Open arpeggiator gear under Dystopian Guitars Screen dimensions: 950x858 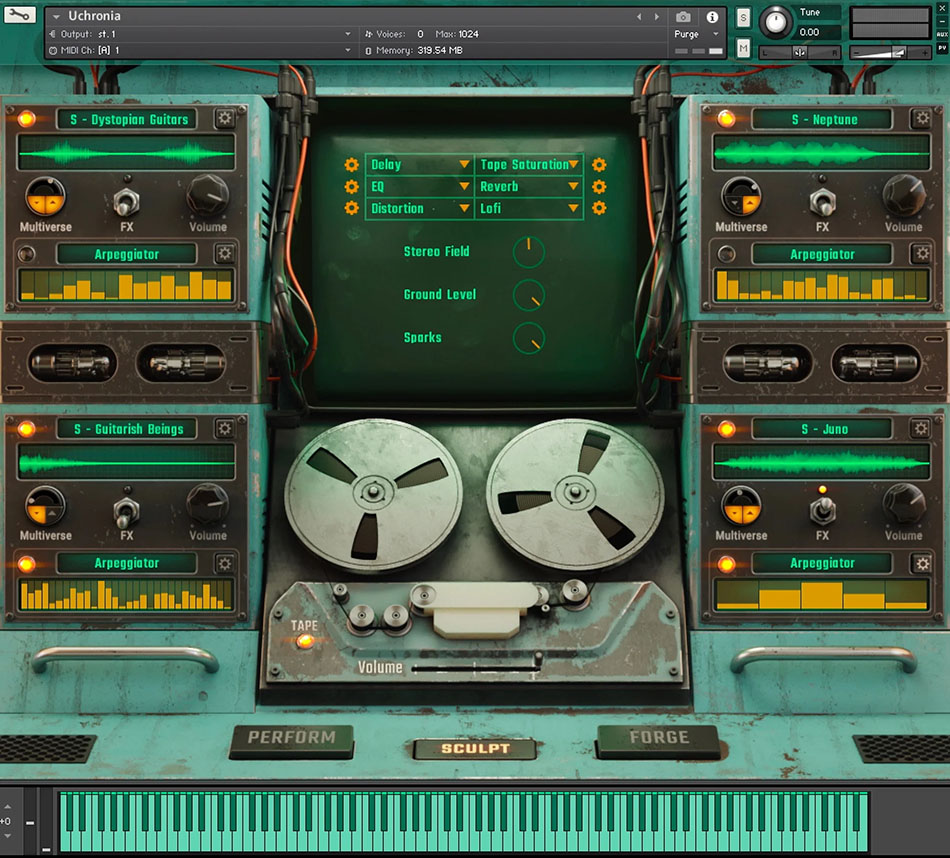pos(225,253)
